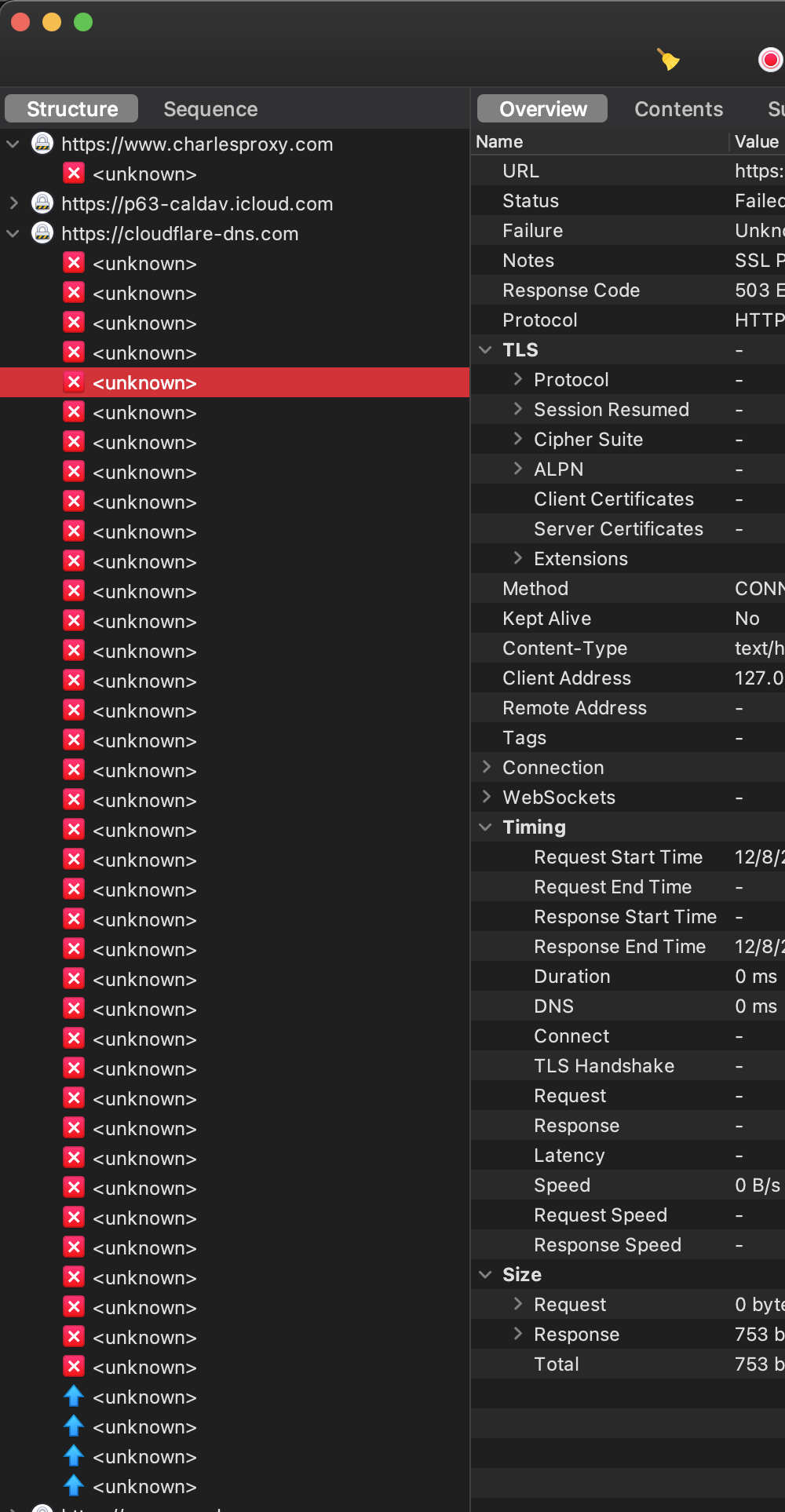Select the Response End Time row
Image resolution: width=785 pixels, height=1512 pixels.
[x=628, y=946]
